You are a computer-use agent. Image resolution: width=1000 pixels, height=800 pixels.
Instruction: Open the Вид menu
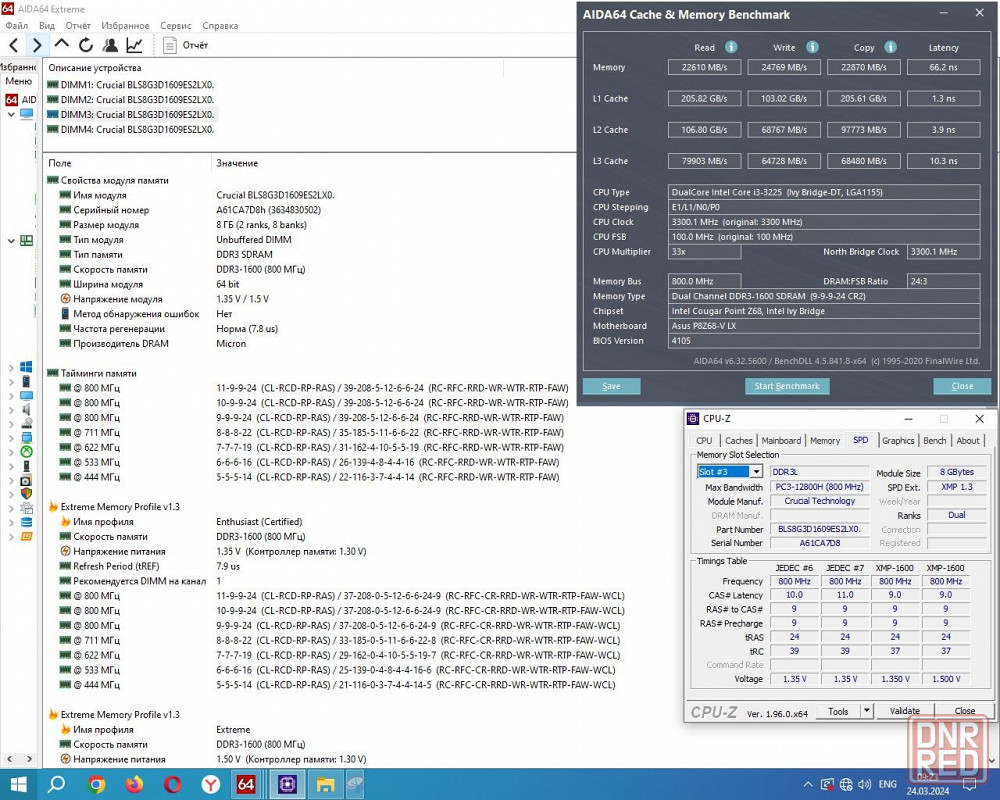pos(47,26)
